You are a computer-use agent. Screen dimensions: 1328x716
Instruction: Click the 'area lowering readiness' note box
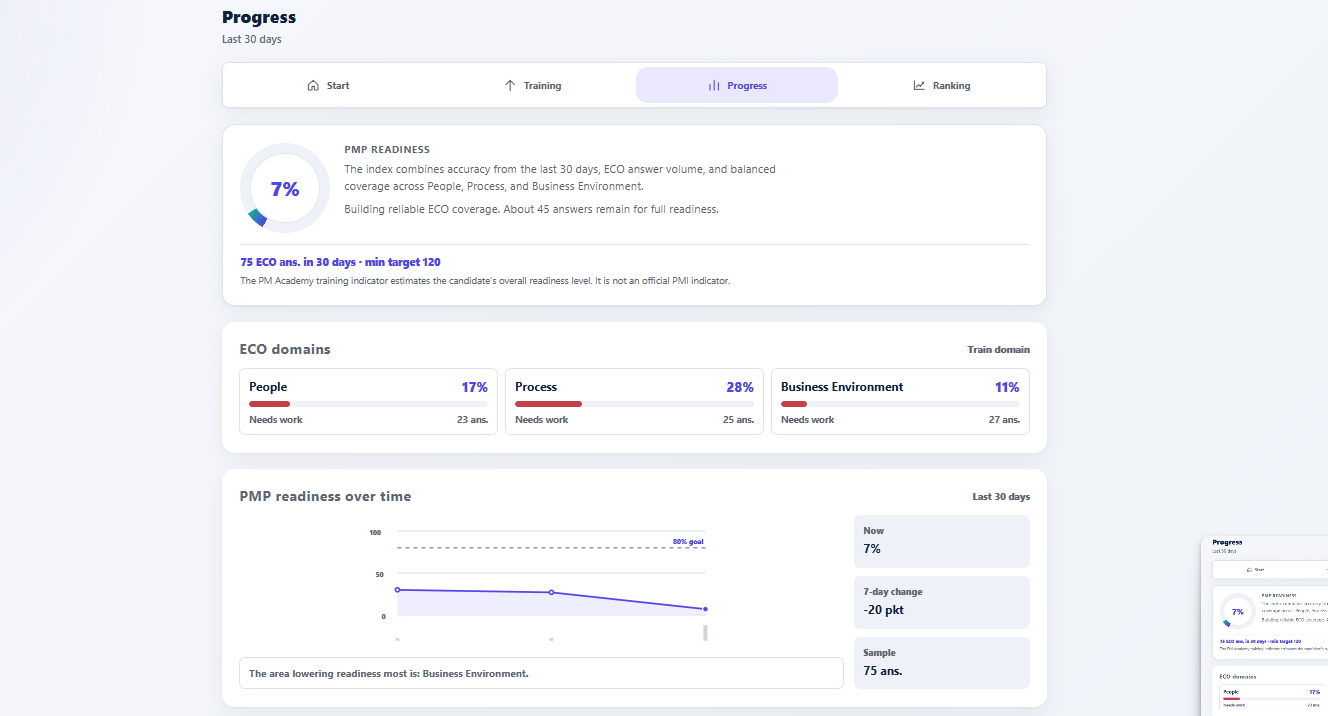pyautogui.click(x=541, y=673)
